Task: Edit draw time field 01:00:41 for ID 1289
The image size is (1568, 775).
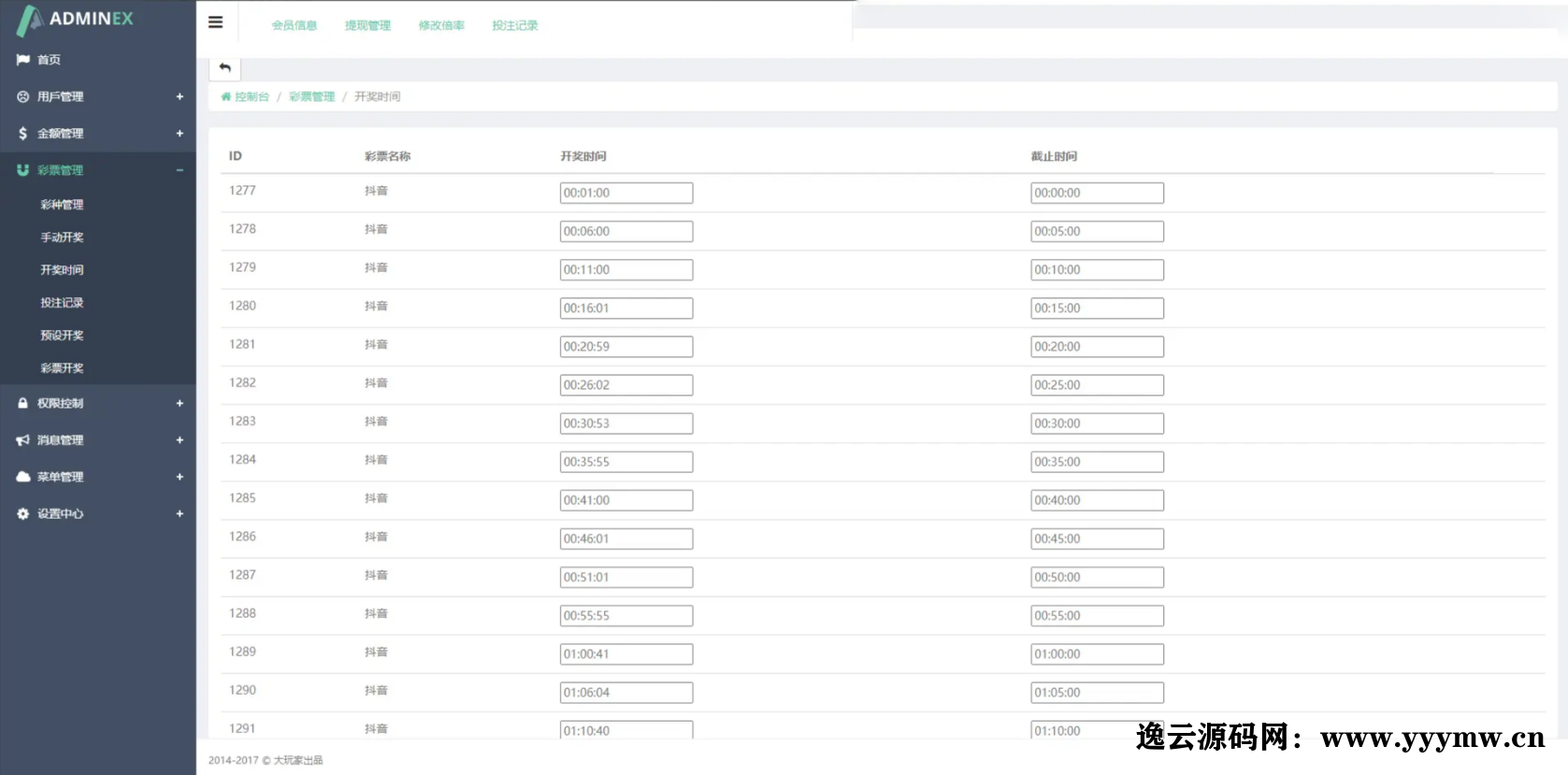Action: pyautogui.click(x=626, y=653)
